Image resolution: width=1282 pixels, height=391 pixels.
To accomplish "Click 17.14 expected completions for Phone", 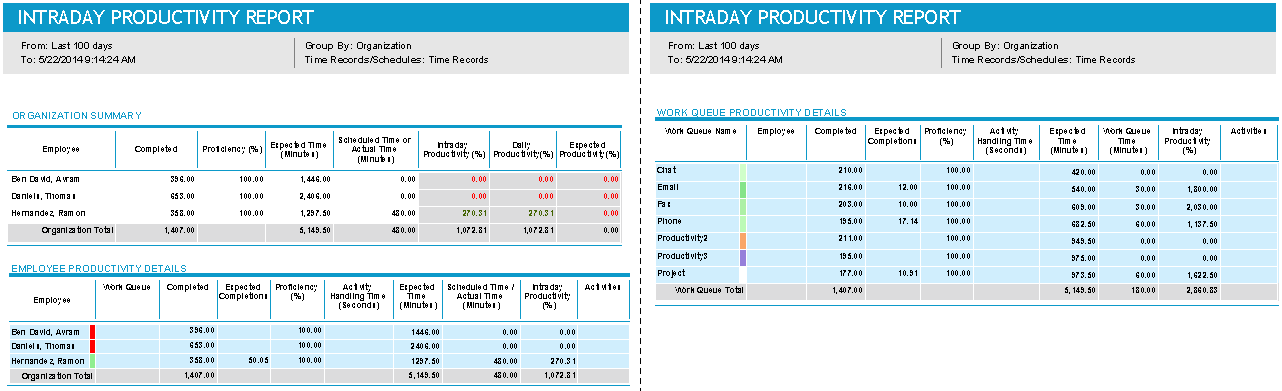I will tap(907, 222).
